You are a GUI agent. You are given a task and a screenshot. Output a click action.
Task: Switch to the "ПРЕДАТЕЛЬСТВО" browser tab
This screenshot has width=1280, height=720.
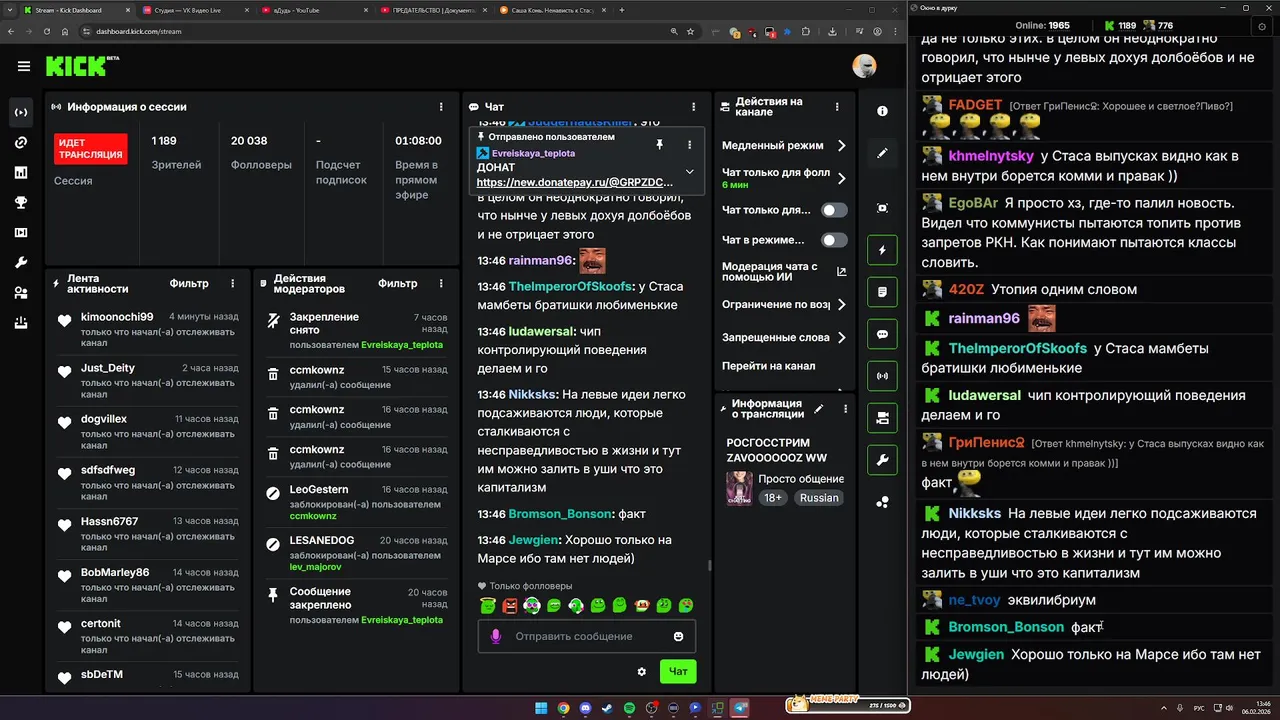click(x=432, y=10)
